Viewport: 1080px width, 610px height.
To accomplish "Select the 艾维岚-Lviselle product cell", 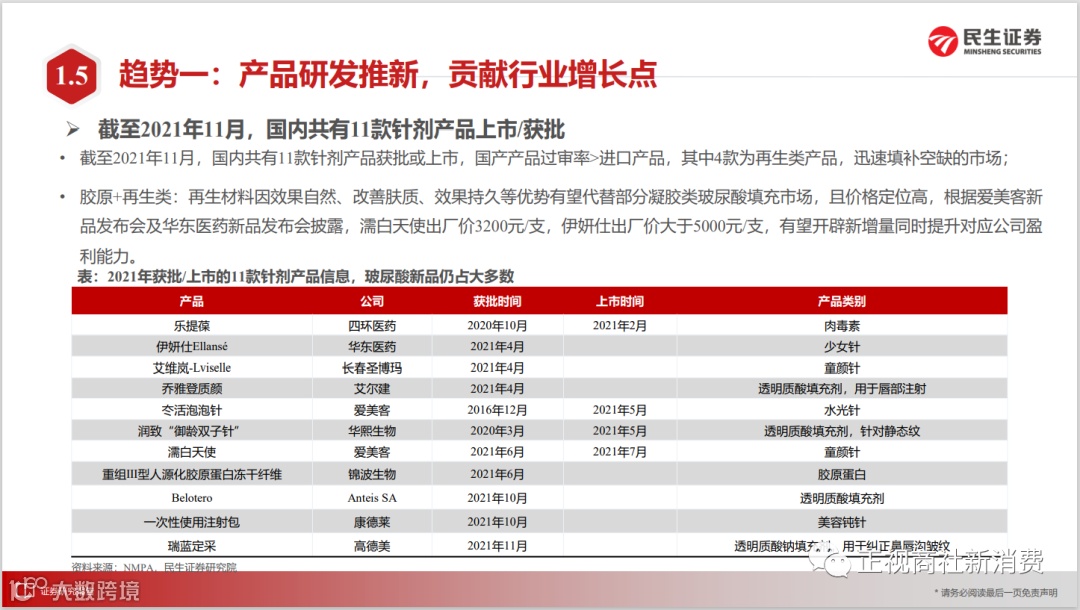I will tap(191, 368).
